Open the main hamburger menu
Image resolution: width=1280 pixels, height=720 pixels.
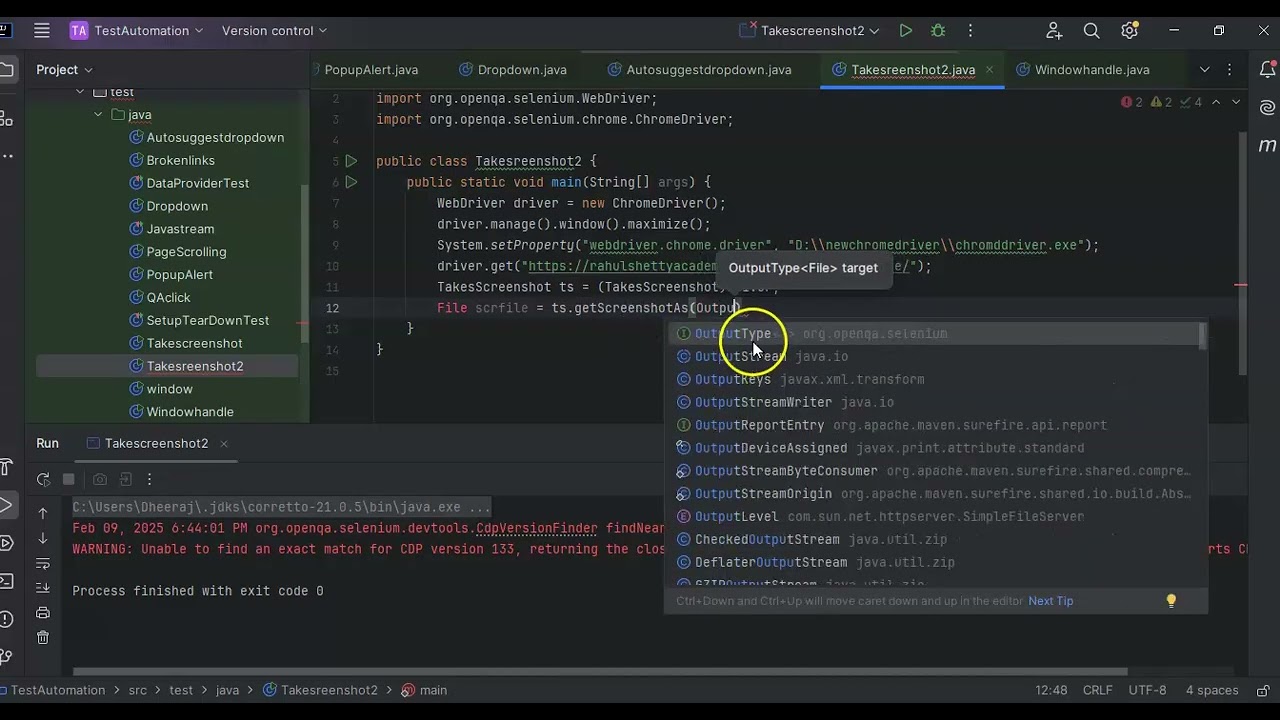[41, 31]
